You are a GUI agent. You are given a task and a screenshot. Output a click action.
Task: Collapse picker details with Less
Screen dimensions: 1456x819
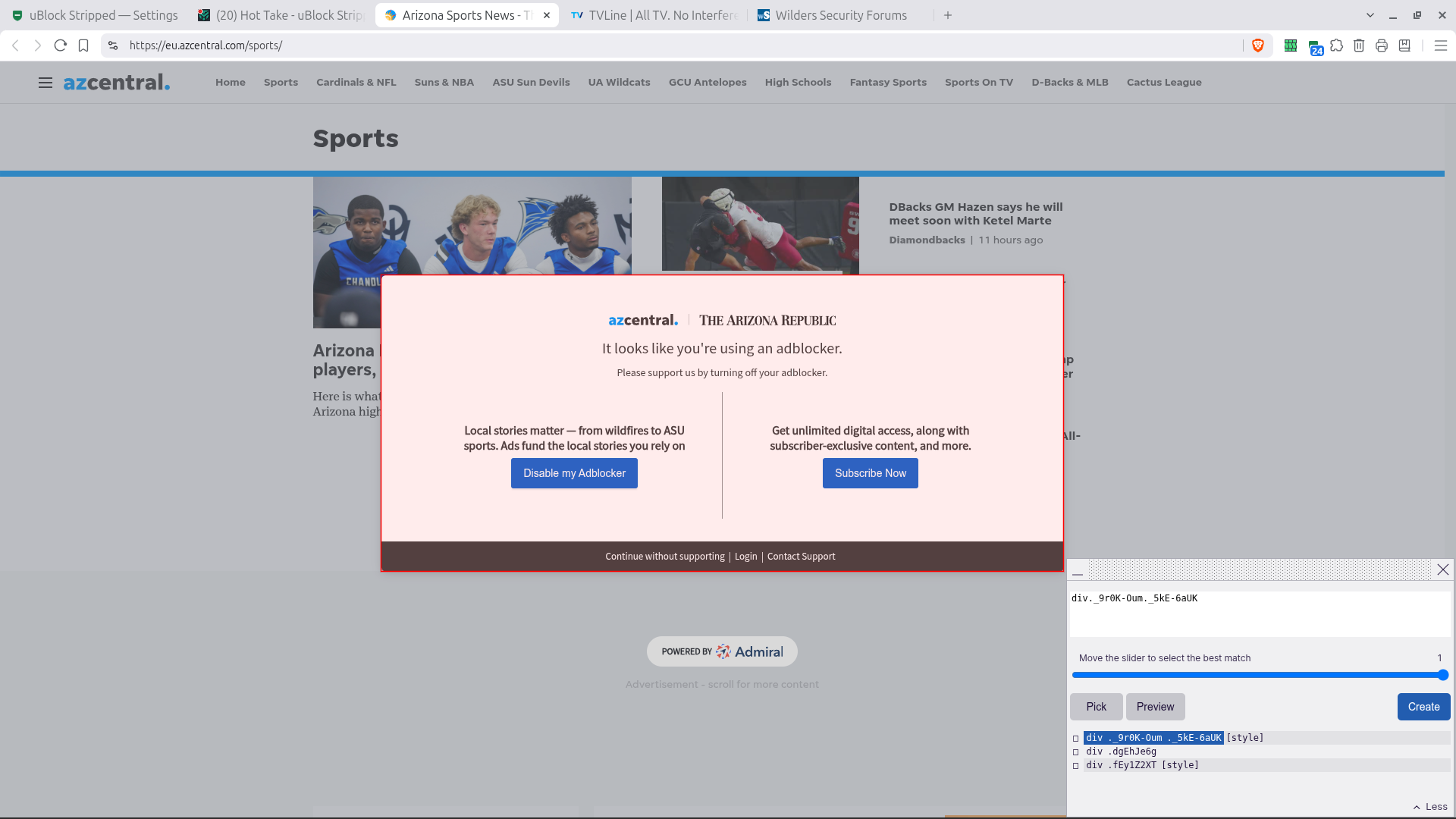point(1430,807)
